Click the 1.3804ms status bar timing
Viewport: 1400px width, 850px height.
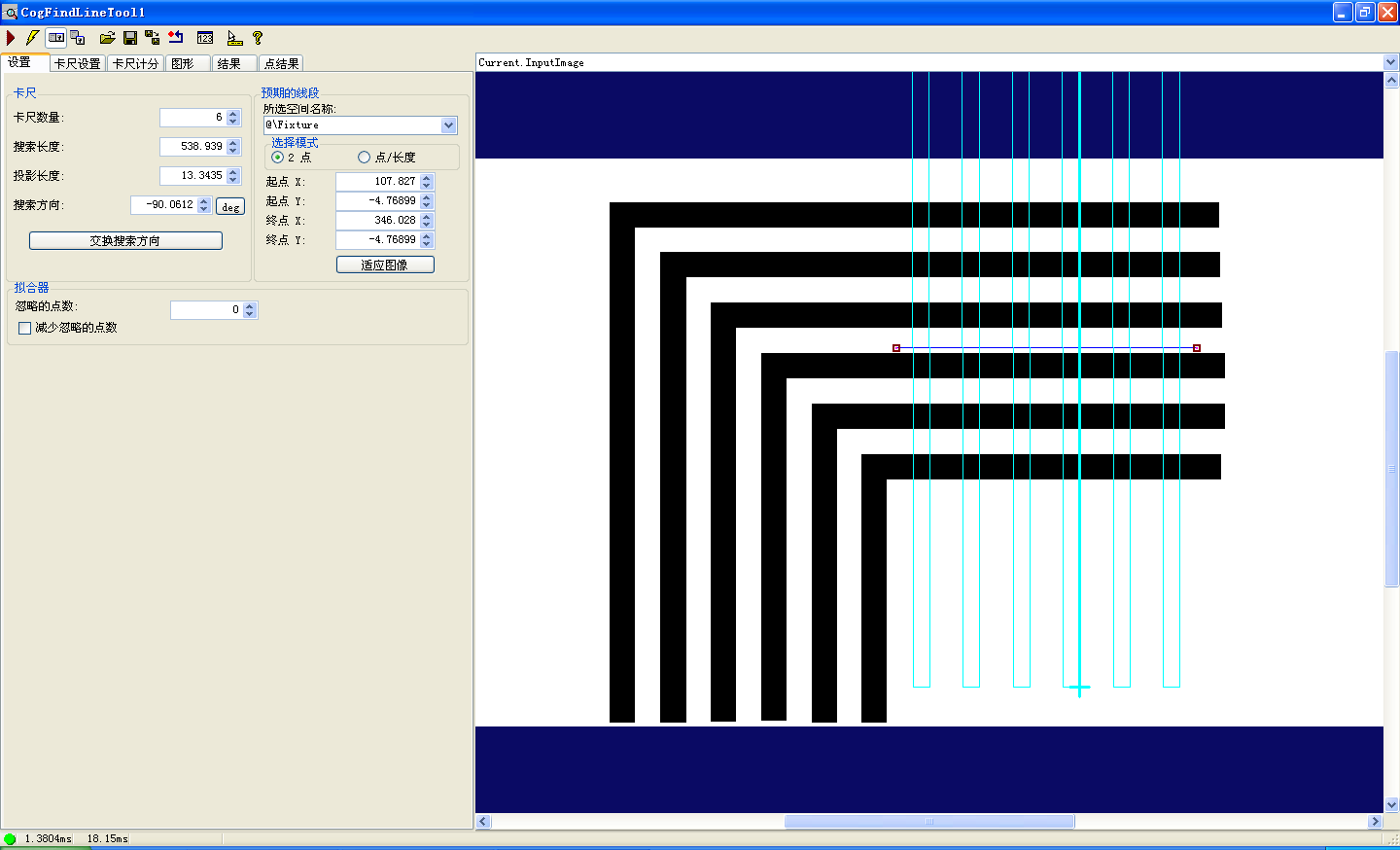[49, 838]
